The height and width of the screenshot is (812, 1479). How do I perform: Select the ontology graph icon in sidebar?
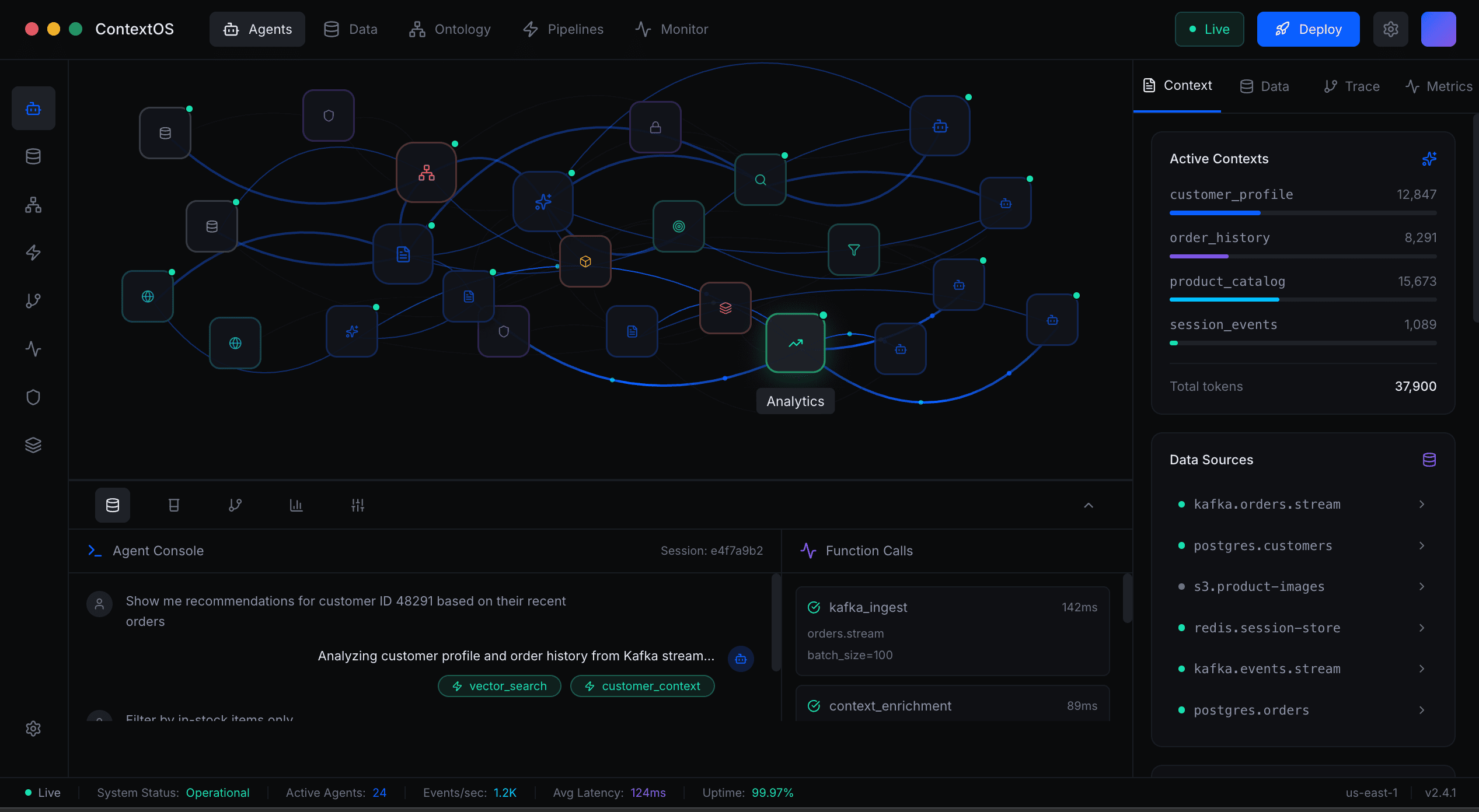coord(33,205)
